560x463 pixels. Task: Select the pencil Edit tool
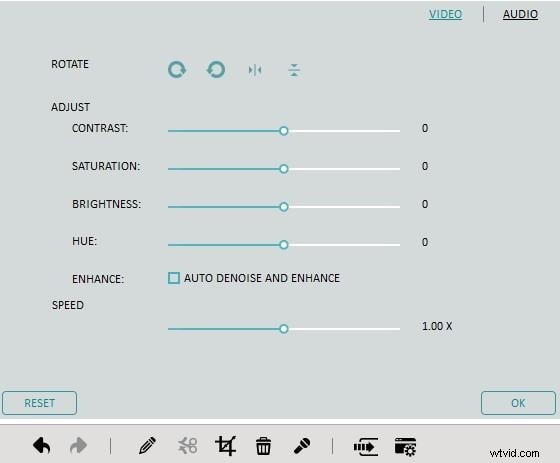[147, 445]
